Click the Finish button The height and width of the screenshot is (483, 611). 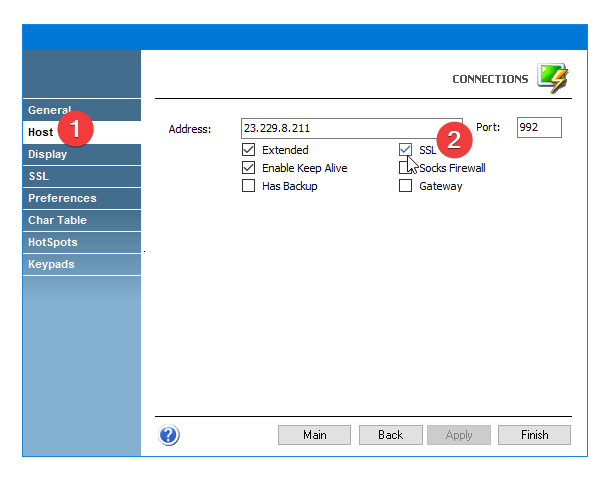pyautogui.click(x=534, y=435)
